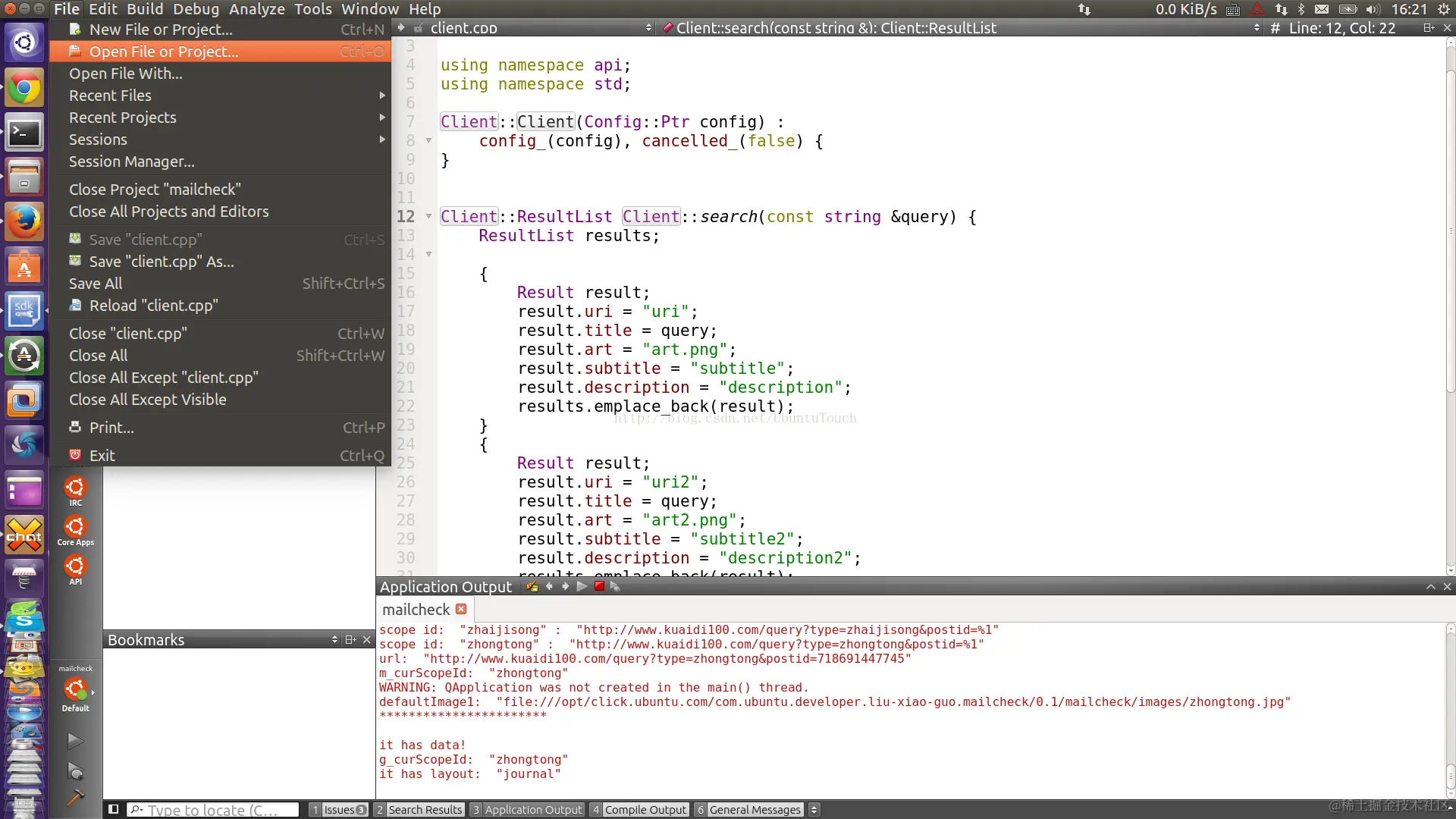
Task: Split the Bookmarks side panel
Action: pyautogui.click(x=350, y=639)
